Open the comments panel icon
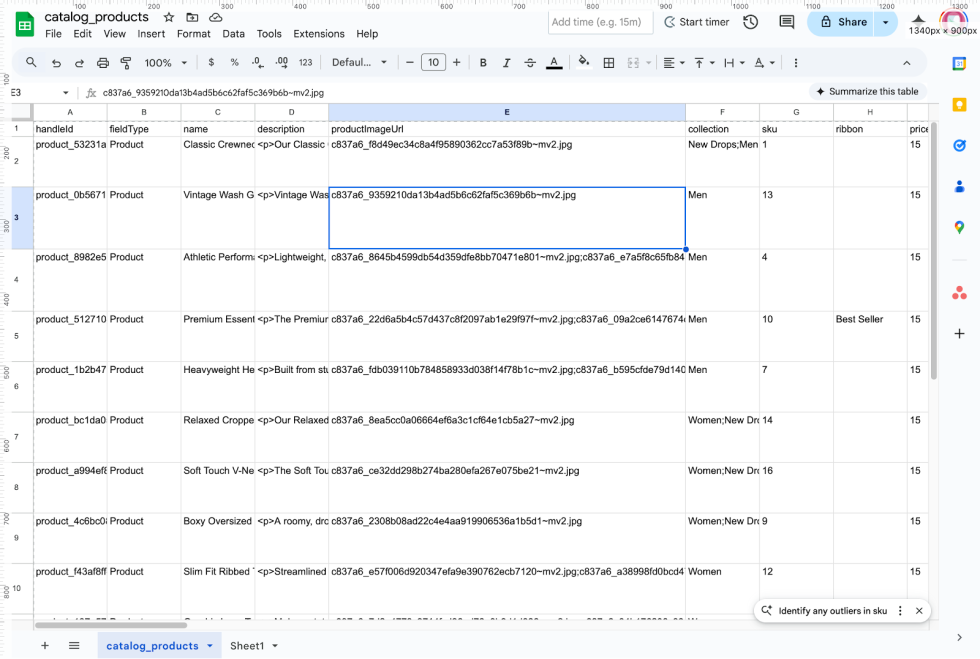This screenshot has width=980, height=659. tap(786, 22)
